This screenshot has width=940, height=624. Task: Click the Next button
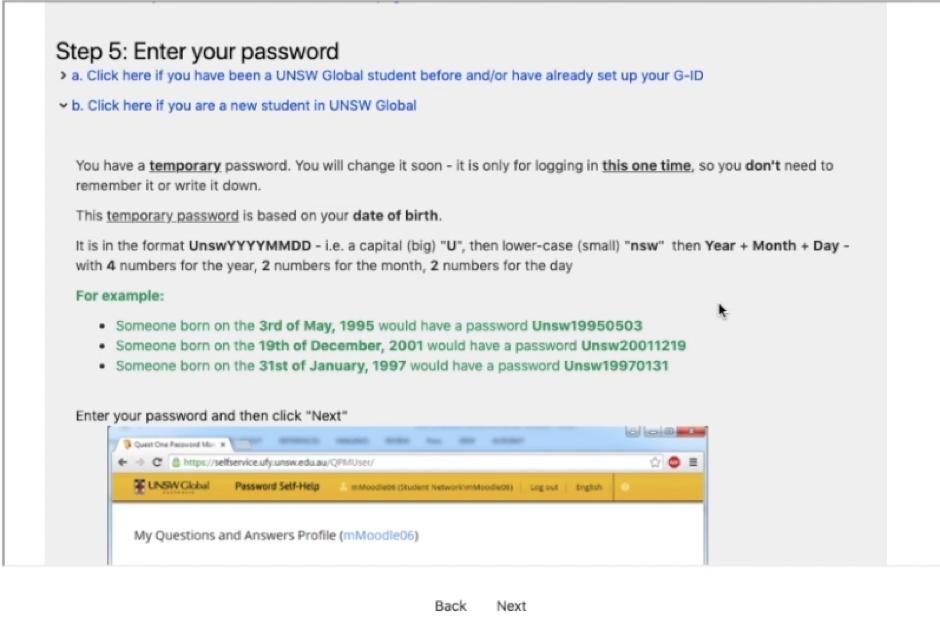[511, 606]
